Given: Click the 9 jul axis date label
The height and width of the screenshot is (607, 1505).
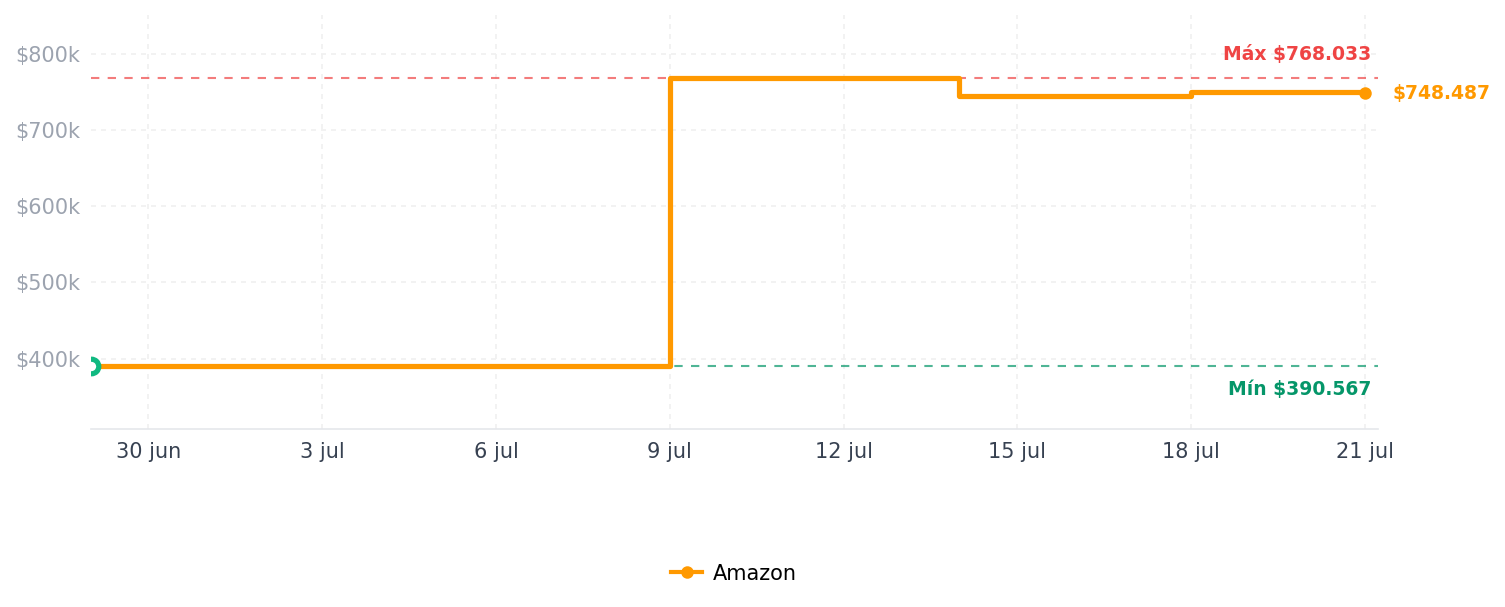Looking at the screenshot, I should pos(670,451).
